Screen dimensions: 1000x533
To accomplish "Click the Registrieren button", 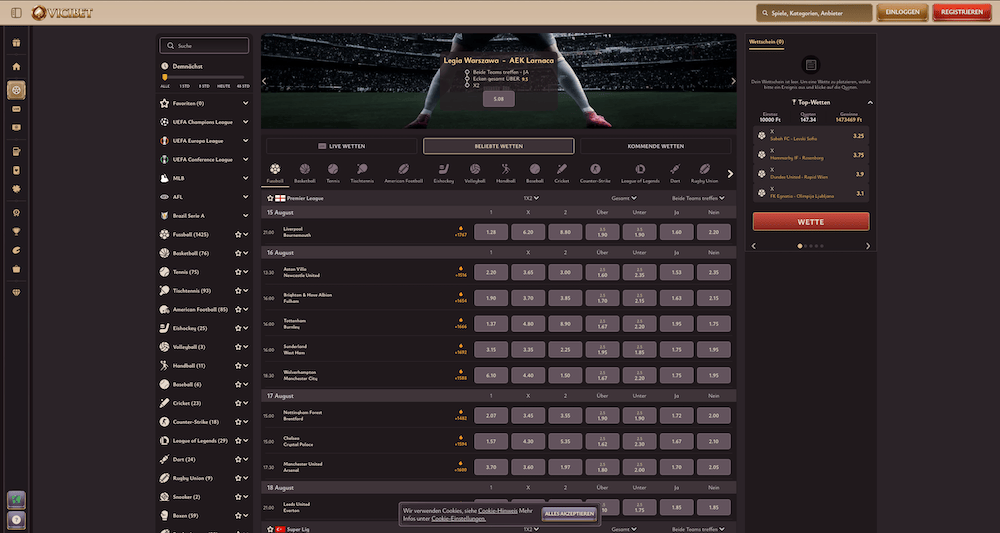I will point(961,12).
